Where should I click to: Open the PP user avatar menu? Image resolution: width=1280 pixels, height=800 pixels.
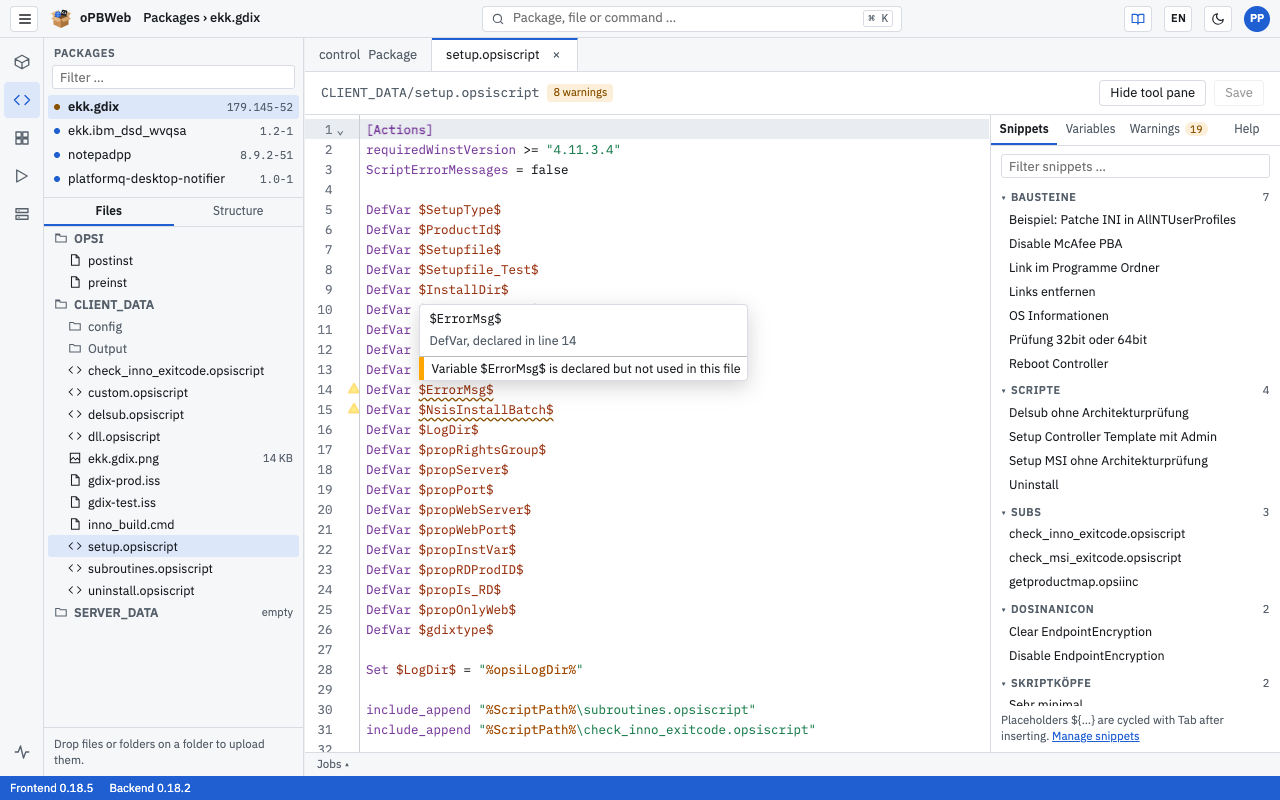(x=1257, y=18)
